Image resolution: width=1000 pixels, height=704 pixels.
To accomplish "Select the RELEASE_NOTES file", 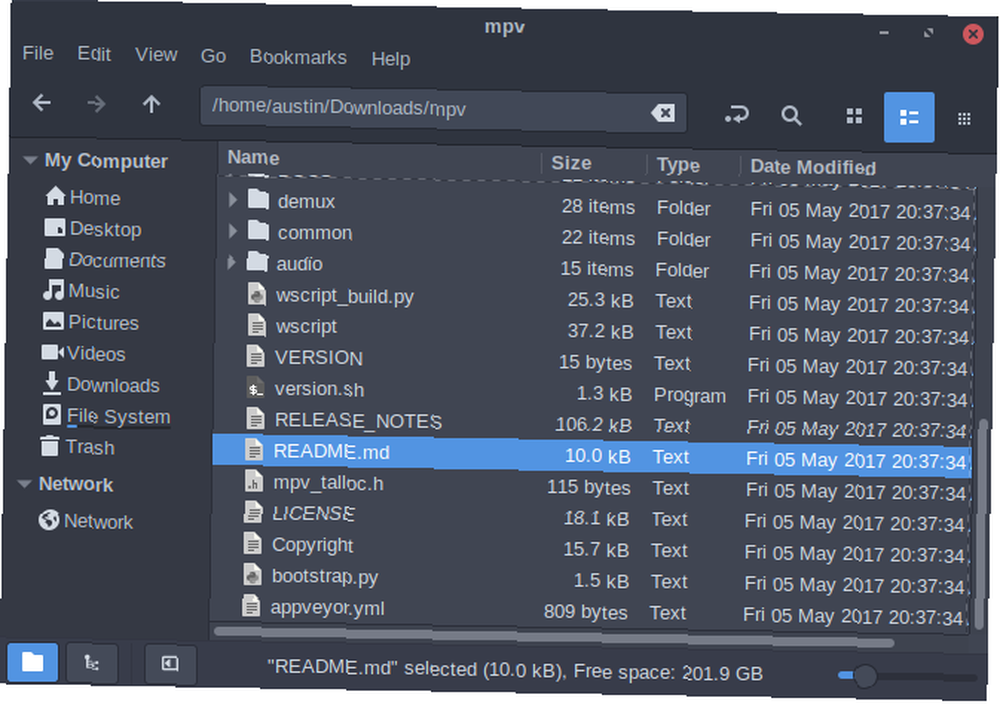I will pos(358,420).
